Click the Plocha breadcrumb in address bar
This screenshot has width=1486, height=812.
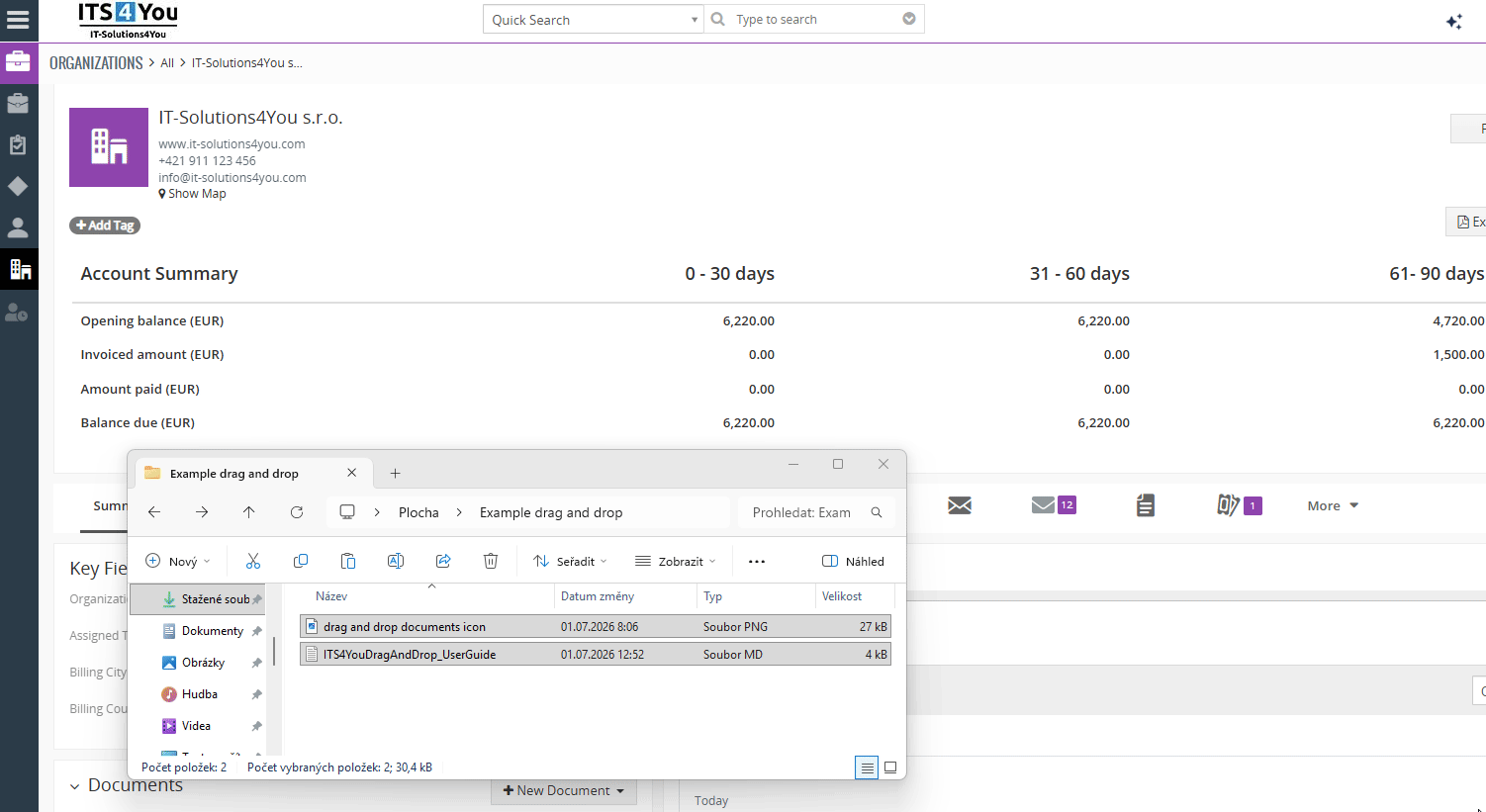pyautogui.click(x=418, y=512)
